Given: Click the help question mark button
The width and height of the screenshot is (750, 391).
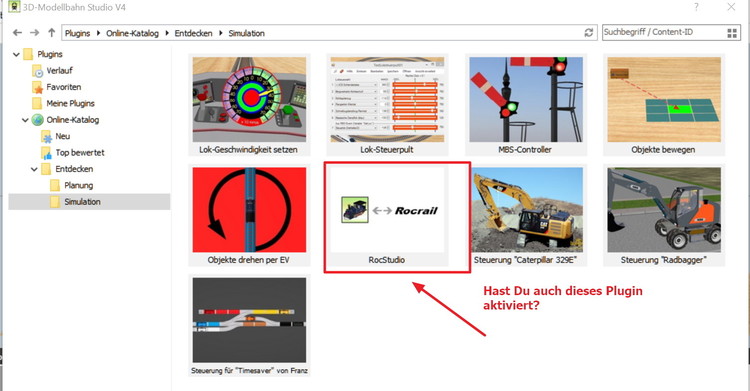Looking at the screenshot, I should point(696,7).
